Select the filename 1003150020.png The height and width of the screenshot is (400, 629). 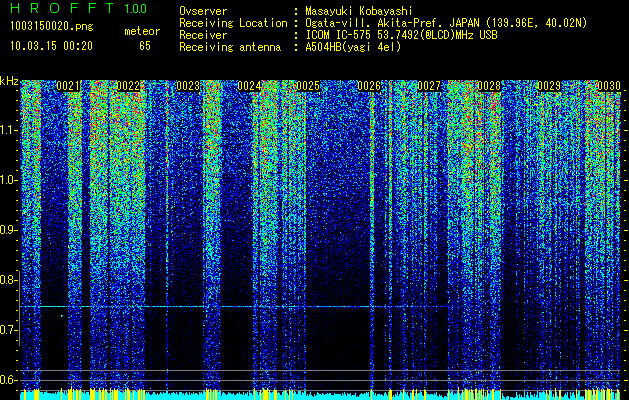pos(52,27)
